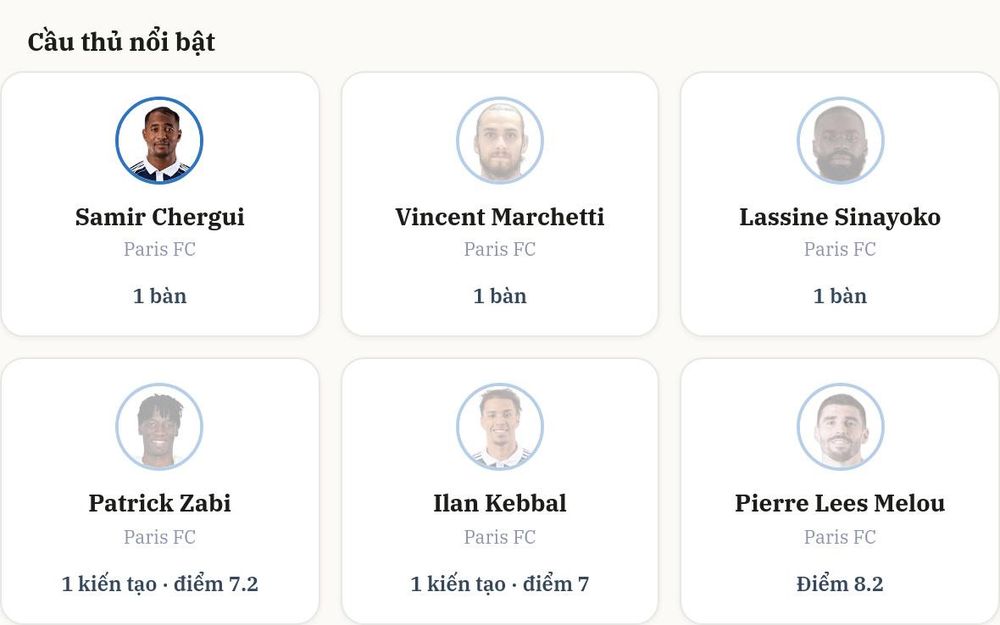
Task: Open the Samir Chergui name link
Action: (x=159, y=217)
